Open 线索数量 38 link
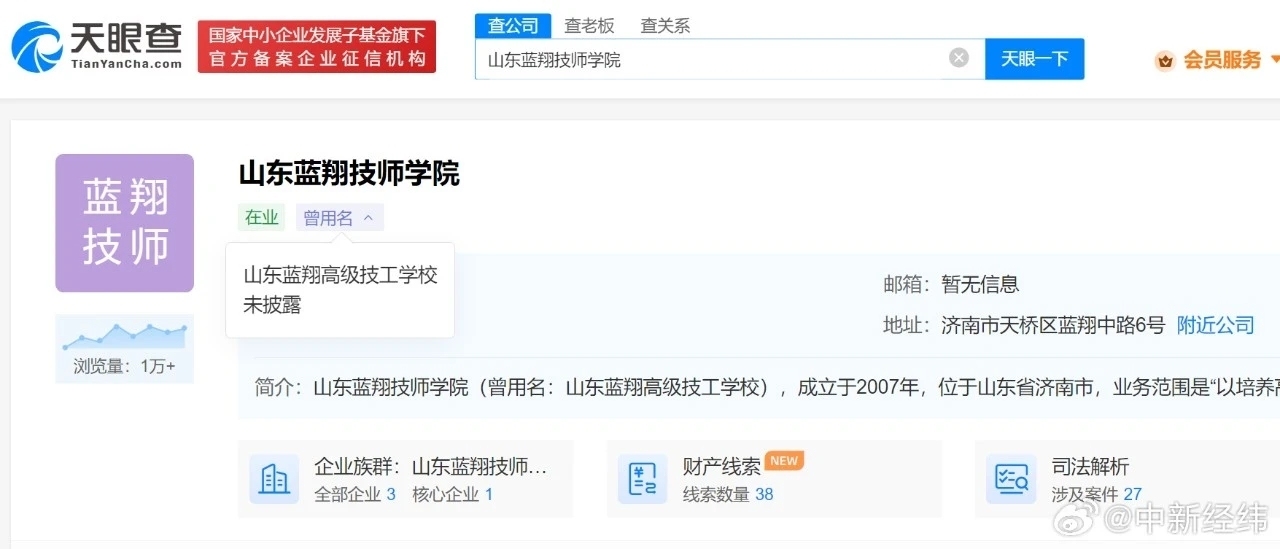This screenshot has height=549, width=1280. (728, 494)
